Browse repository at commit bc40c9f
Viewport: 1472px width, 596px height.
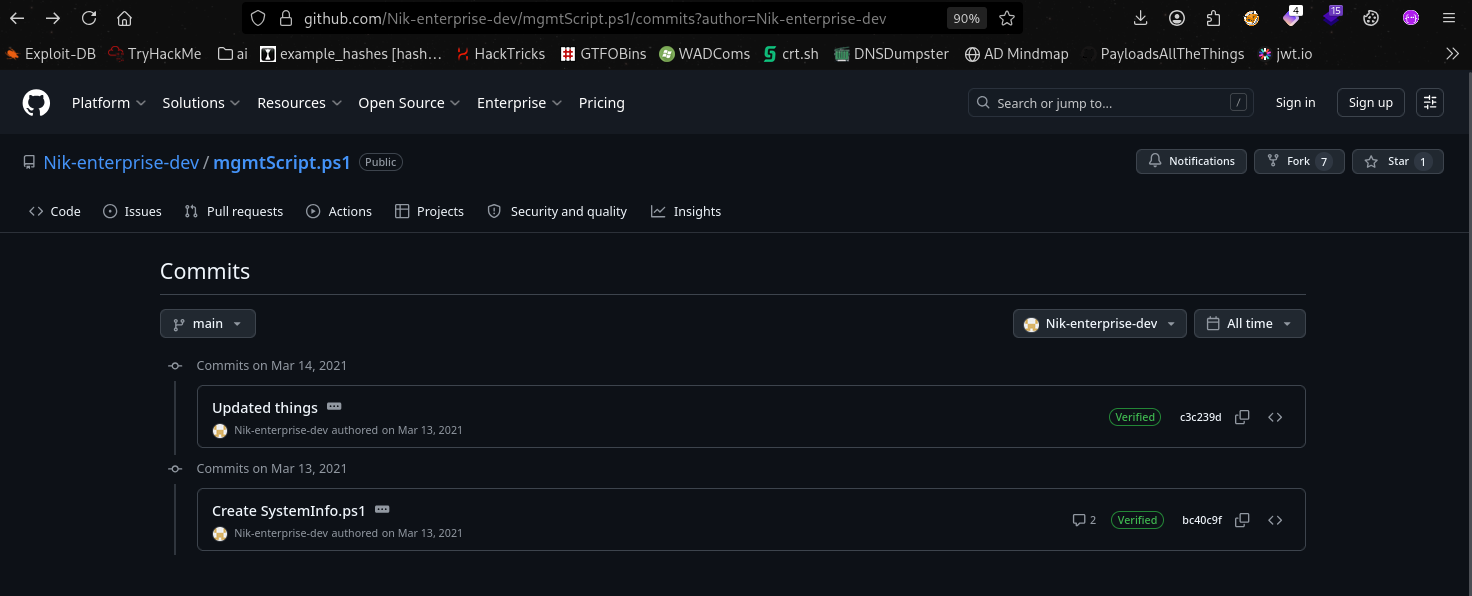tap(1275, 520)
